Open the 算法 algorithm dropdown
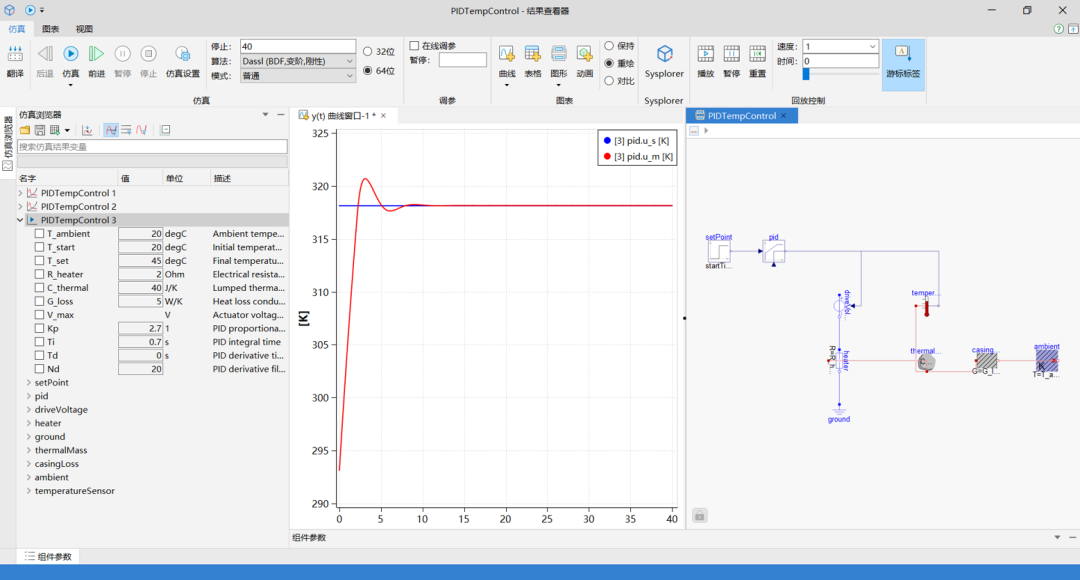The height and width of the screenshot is (580, 1080). click(x=298, y=61)
